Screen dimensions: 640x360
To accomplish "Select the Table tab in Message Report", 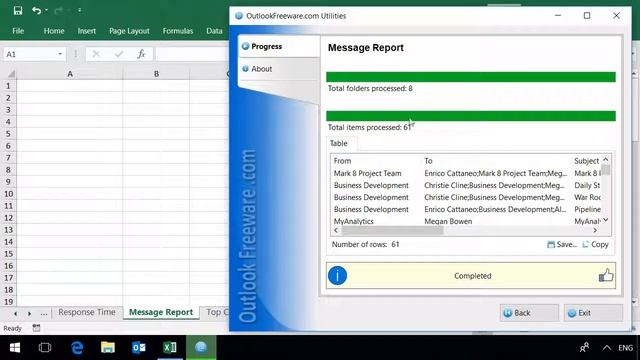I will pyautogui.click(x=339, y=143).
